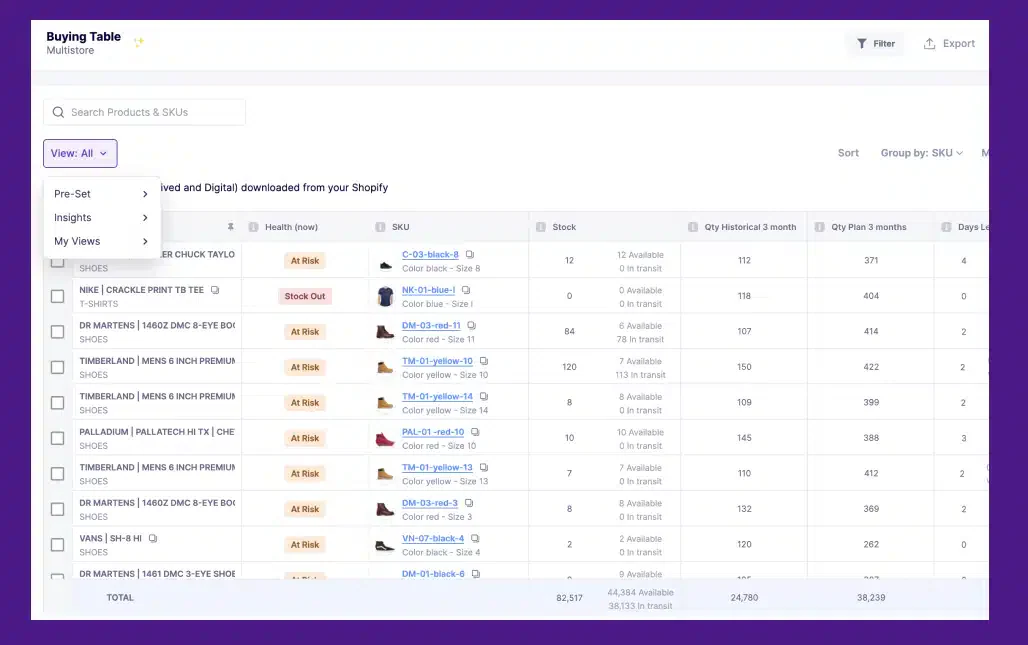
Task: Copy SKU C-03-black-8 using its copy icon
Action: point(470,254)
